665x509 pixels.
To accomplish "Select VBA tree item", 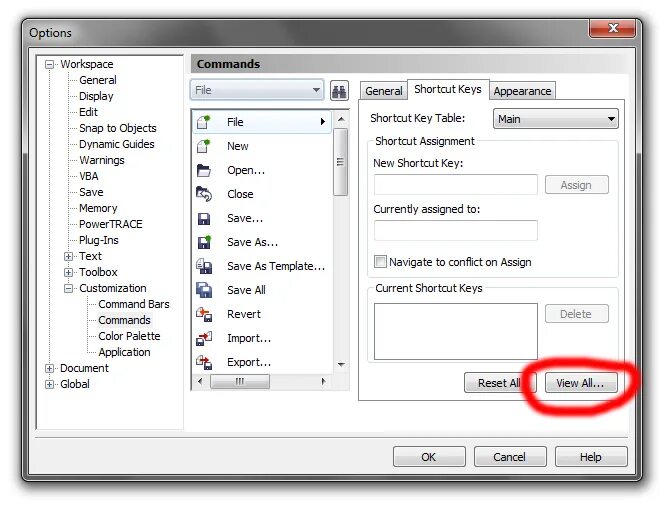I will [x=89, y=176].
